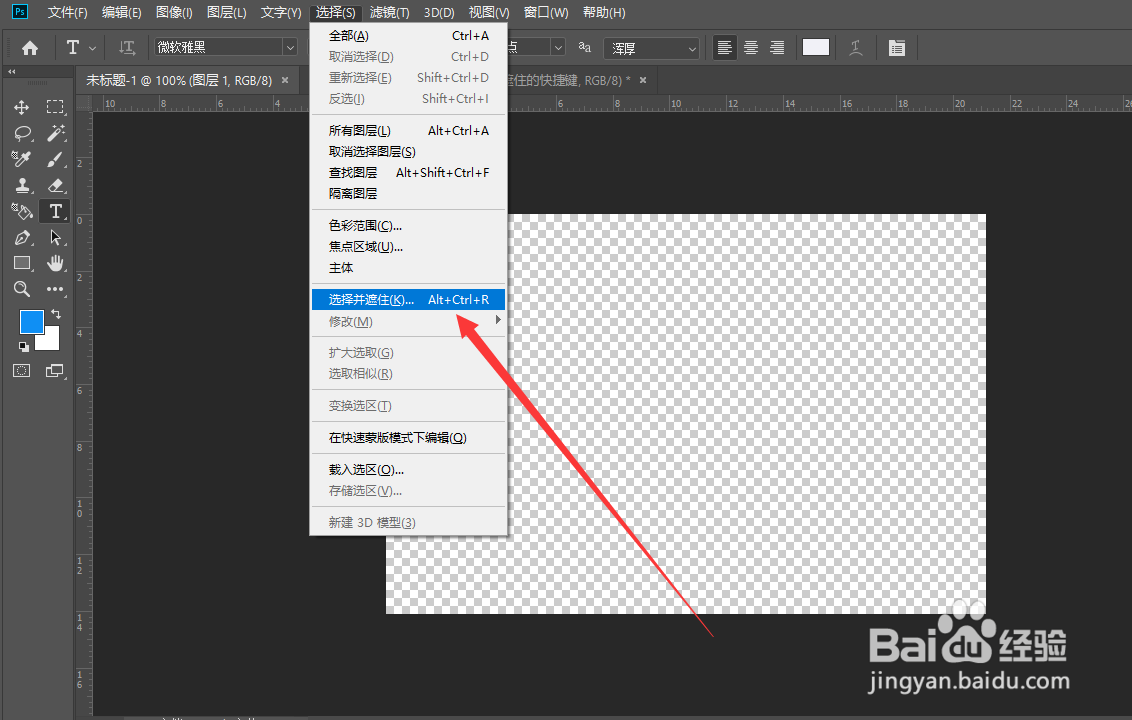Select the Rectangle shape tool

(x=22, y=263)
